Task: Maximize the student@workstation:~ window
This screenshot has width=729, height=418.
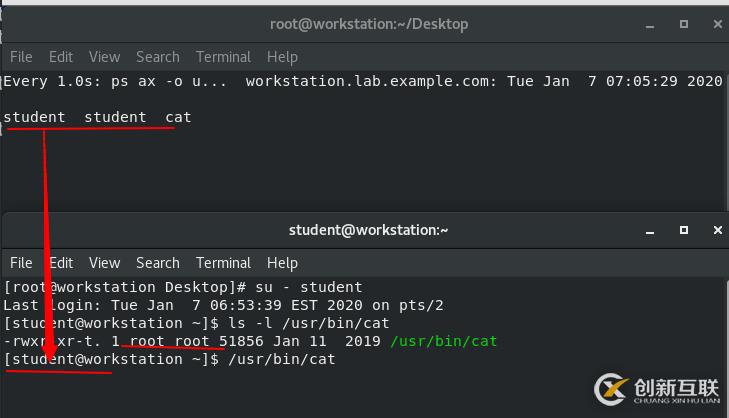Action: point(684,230)
